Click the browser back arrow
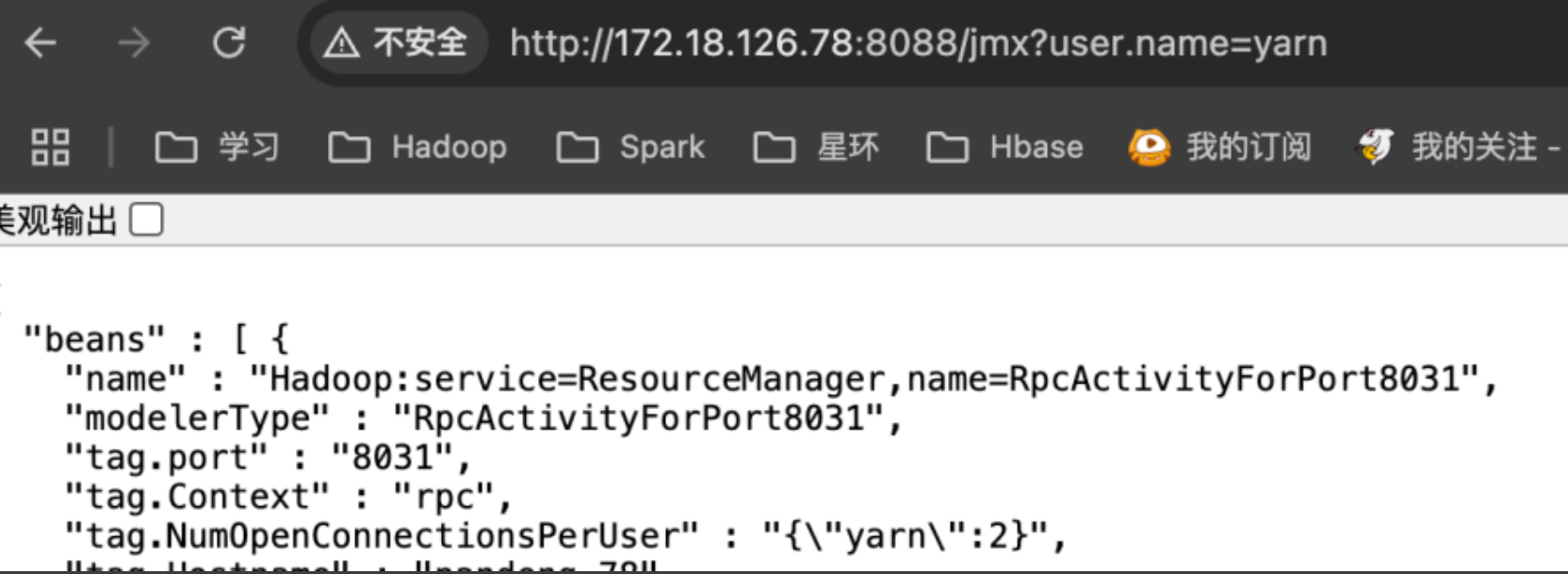1568x574 pixels. tap(41, 42)
